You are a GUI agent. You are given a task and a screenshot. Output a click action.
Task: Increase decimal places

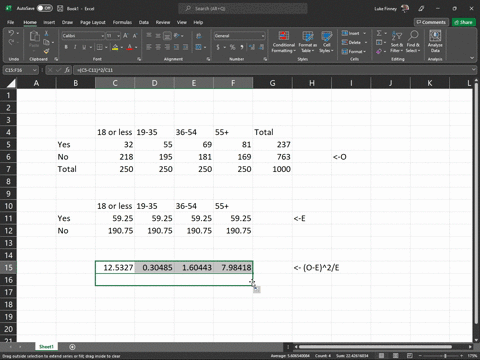[x=252, y=47]
